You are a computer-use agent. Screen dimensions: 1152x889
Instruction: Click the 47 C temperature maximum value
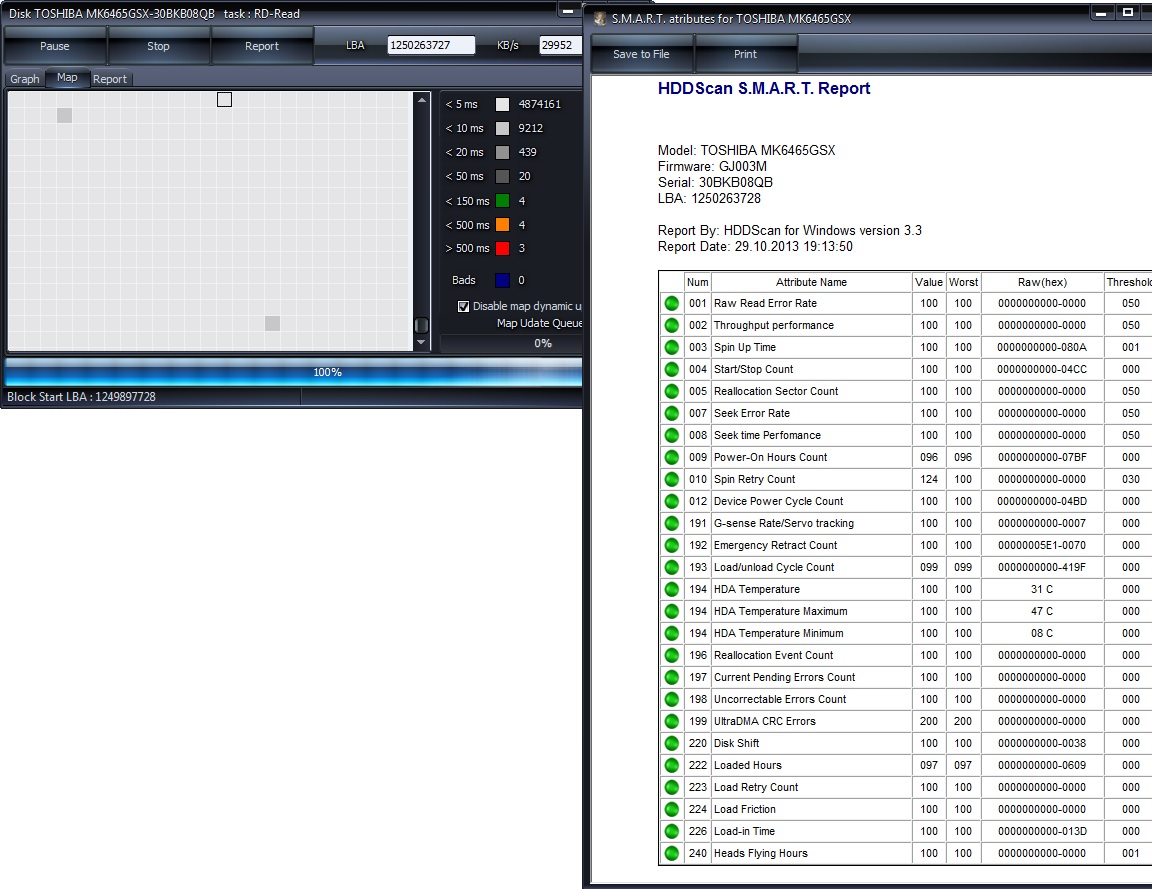pos(1042,611)
